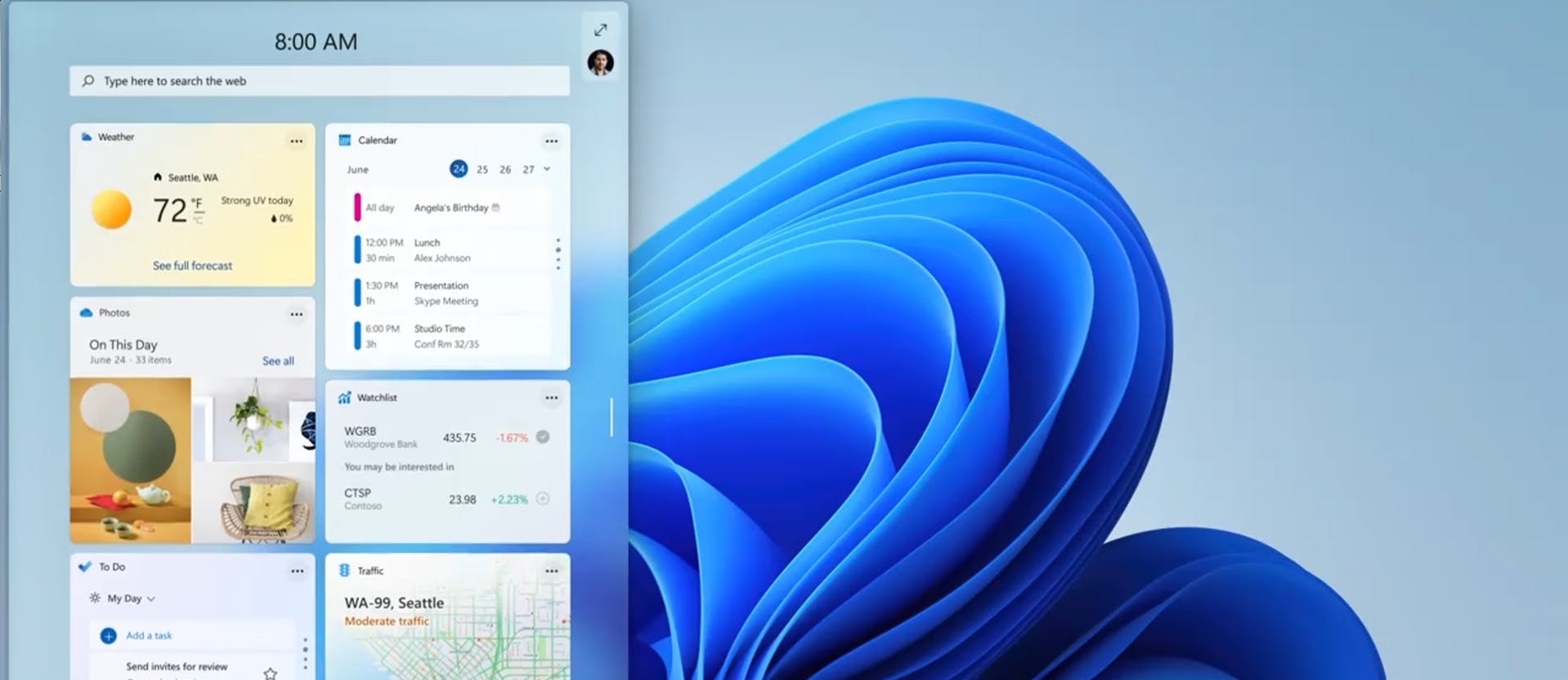Open the wicker chair photo
The image size is (1568, 680).
pos(253,503)
